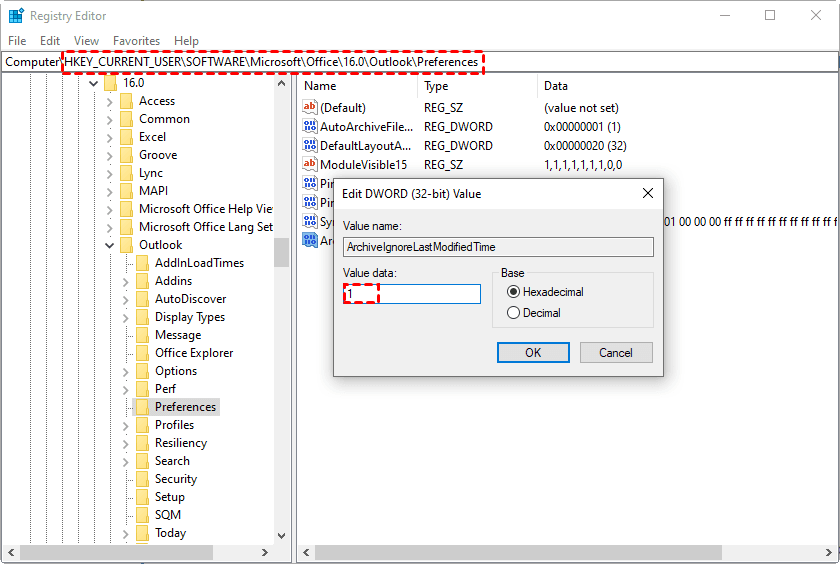The image size is (840, 564).
Task: Click the Message folder icon
Action: click(x=142, y=335)
